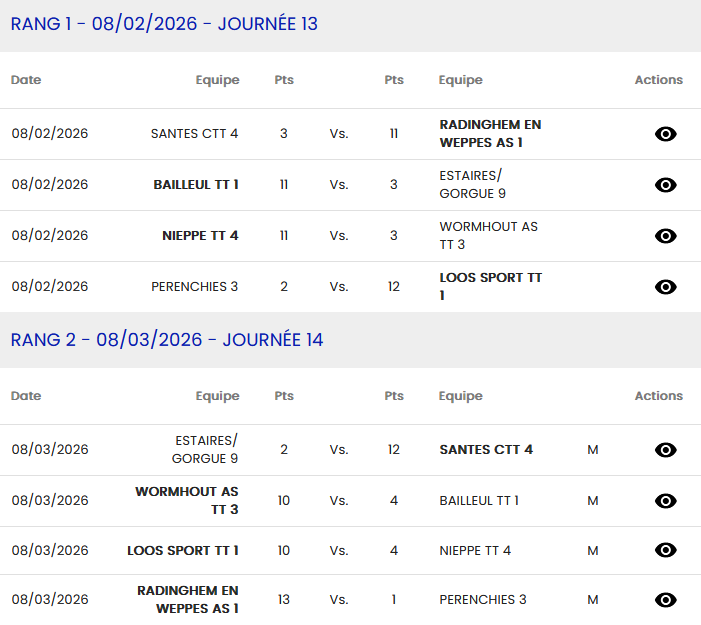View details of Santes CTT 4 vs Radinghem match

pos(665,134)
